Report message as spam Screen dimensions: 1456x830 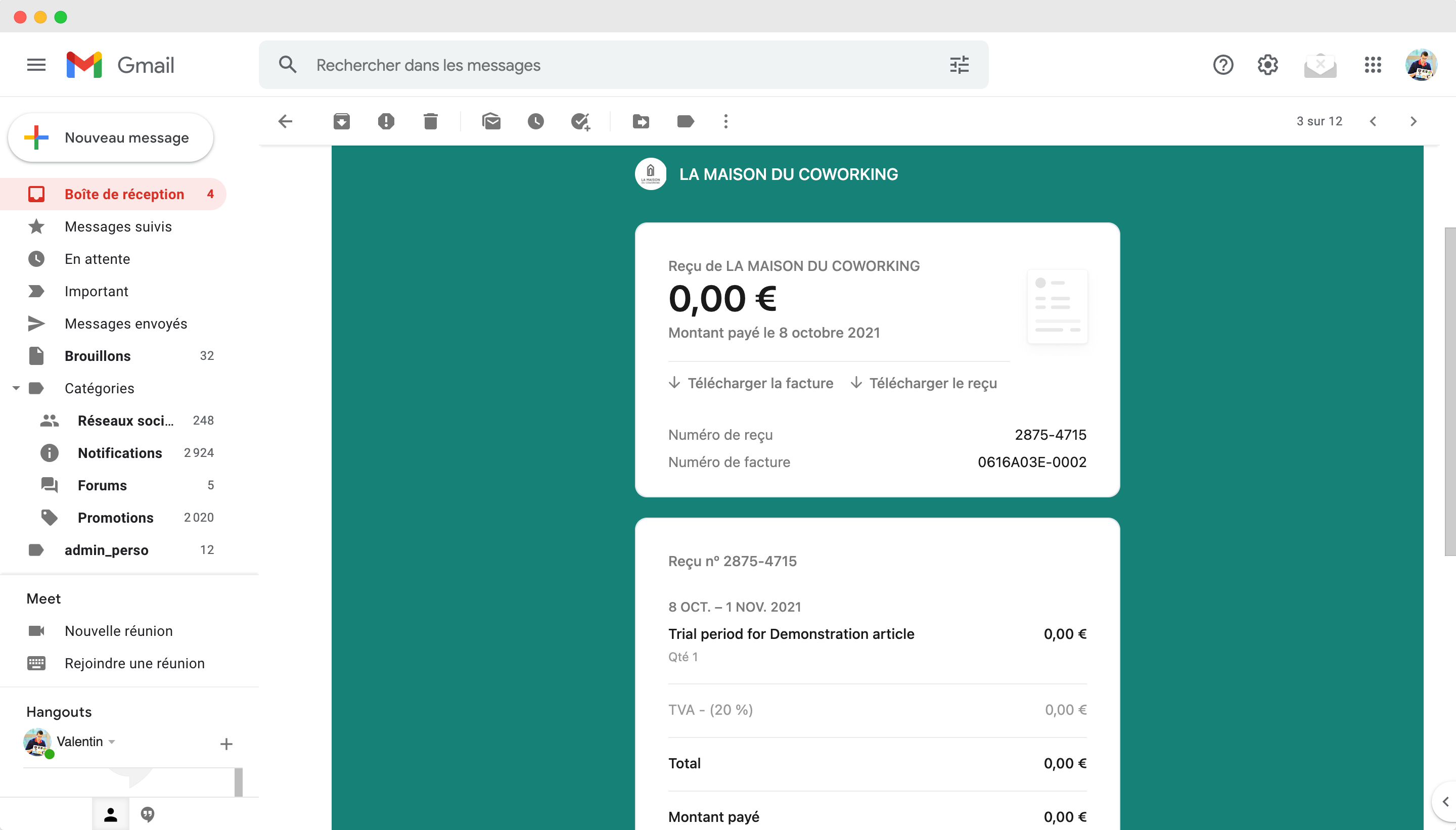[386, 121]
